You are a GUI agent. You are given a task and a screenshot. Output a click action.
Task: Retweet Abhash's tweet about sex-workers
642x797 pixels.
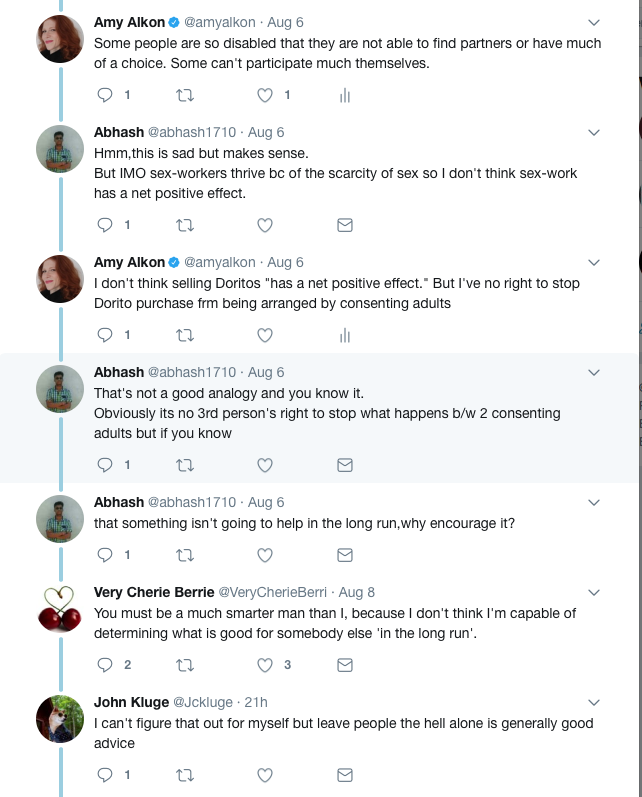pyautogui.click(x=184, y=225)
